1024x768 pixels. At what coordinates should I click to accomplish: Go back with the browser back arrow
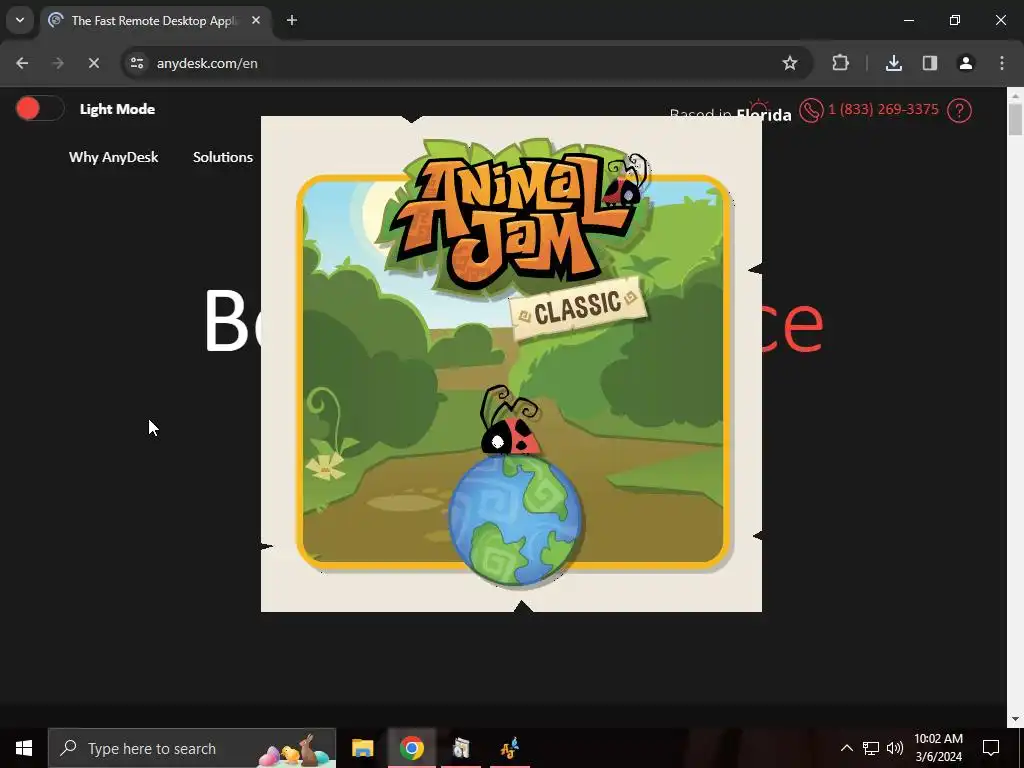click(22, 63)
